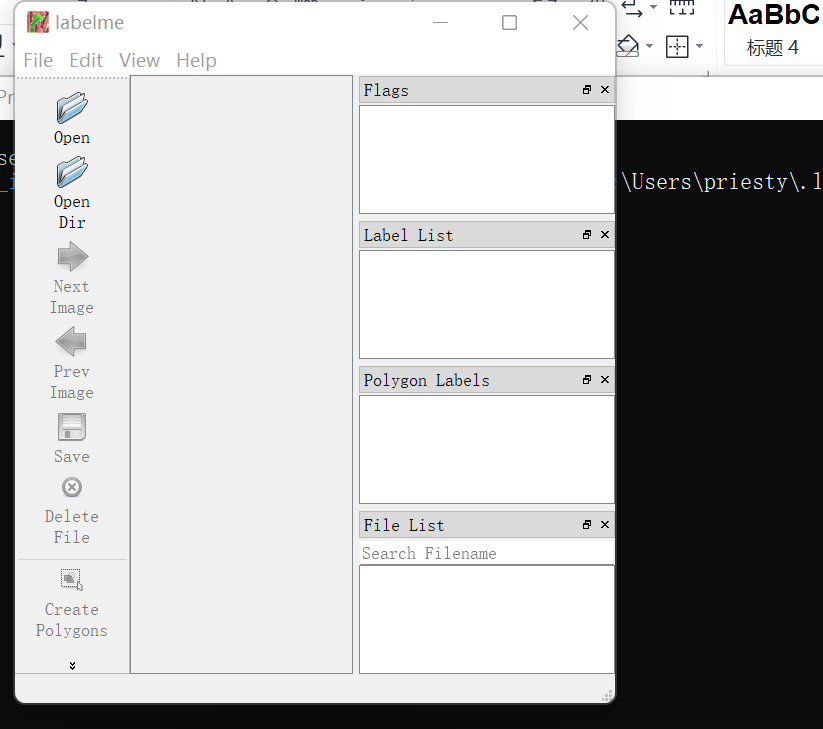Float the File List panel
823x729 pixels.
(x=587, y=525)
